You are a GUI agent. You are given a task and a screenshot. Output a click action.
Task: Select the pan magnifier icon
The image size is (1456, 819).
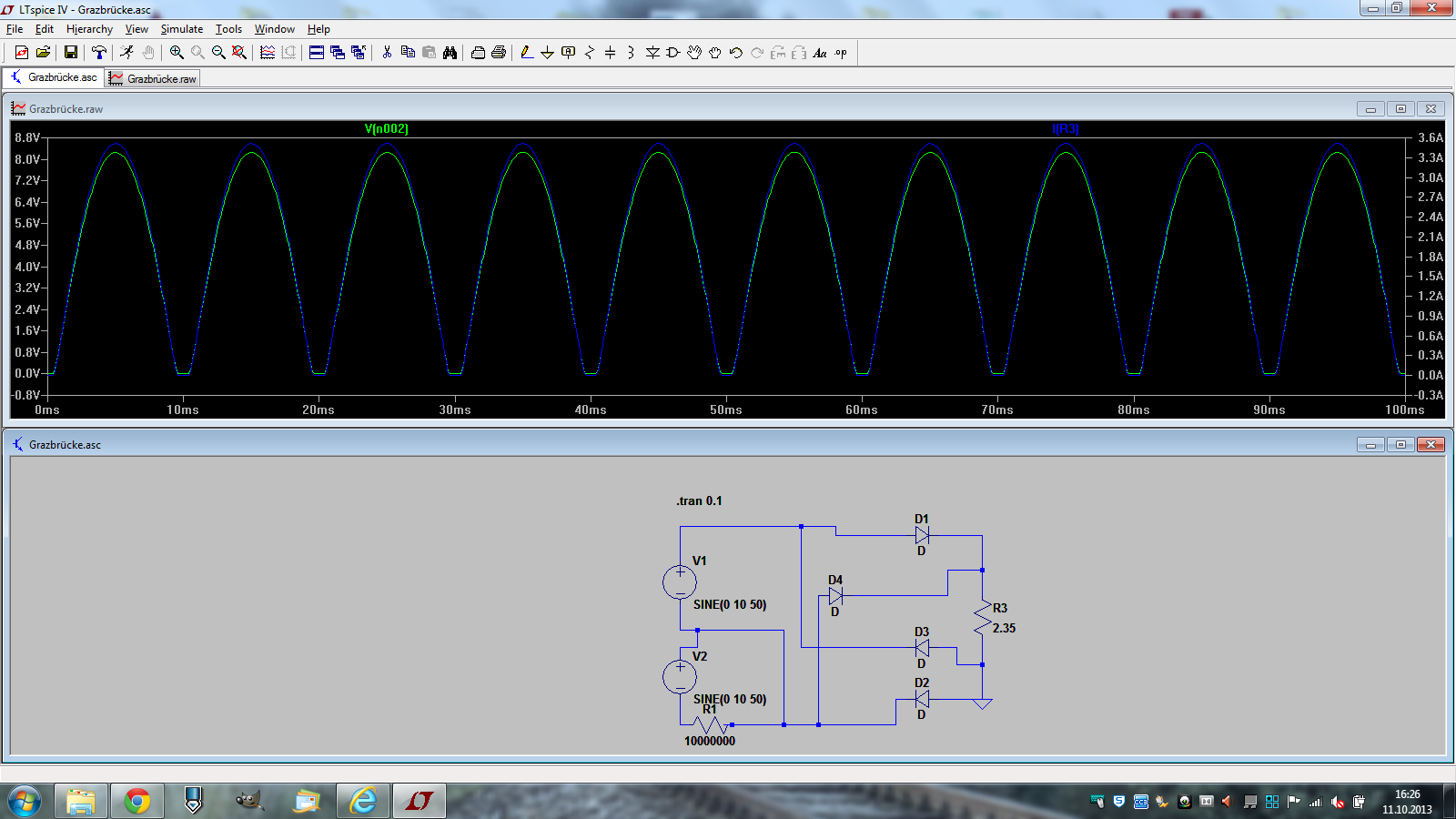pyautogui.click(x=197, y=53)
